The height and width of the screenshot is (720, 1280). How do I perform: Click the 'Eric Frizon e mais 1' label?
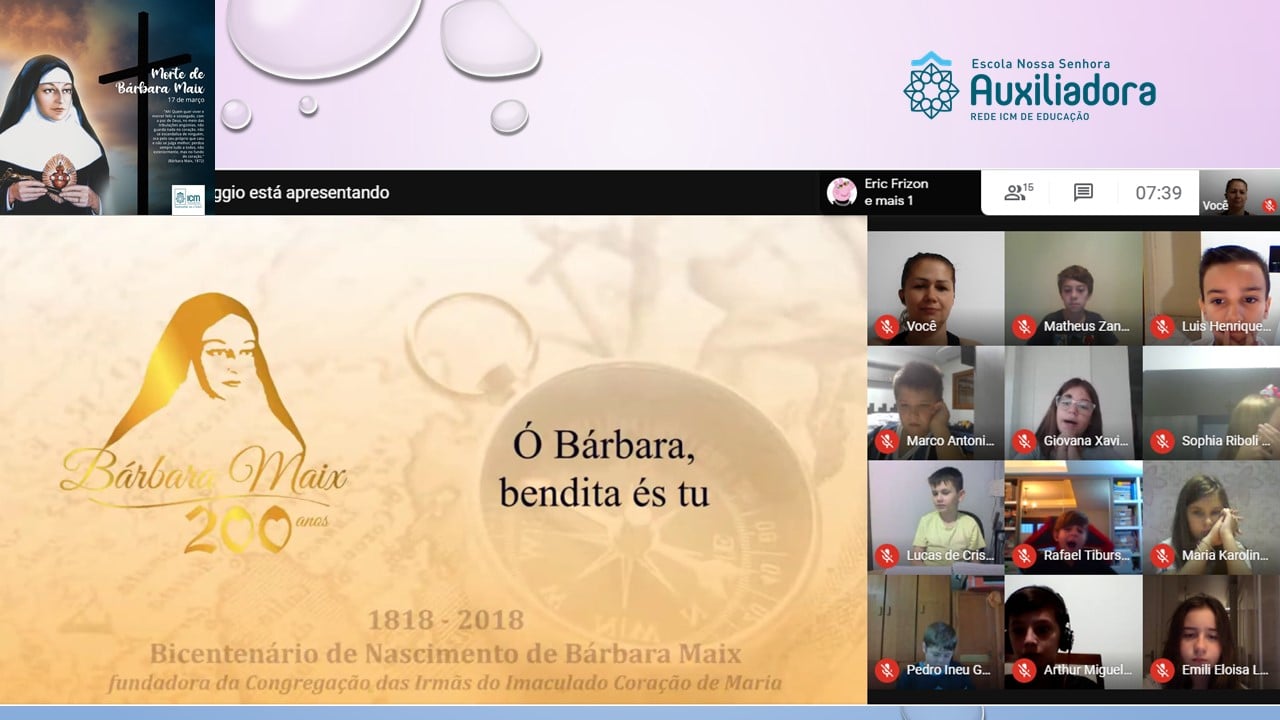coord(896,192)
